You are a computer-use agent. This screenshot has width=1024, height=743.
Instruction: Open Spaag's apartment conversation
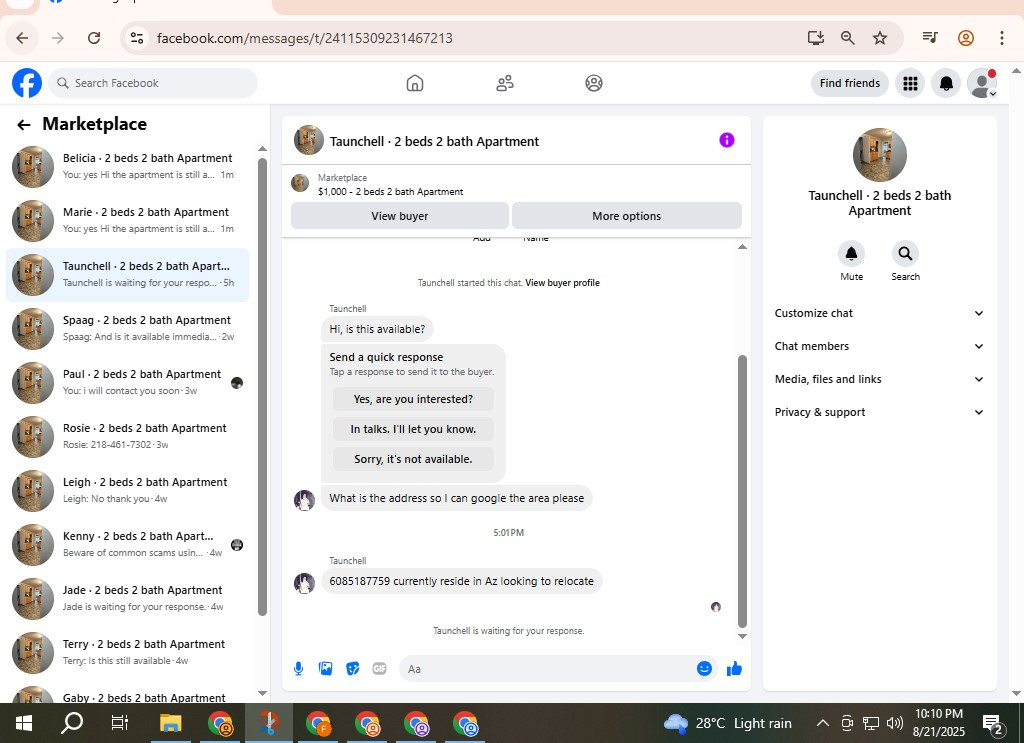(128, 328)
